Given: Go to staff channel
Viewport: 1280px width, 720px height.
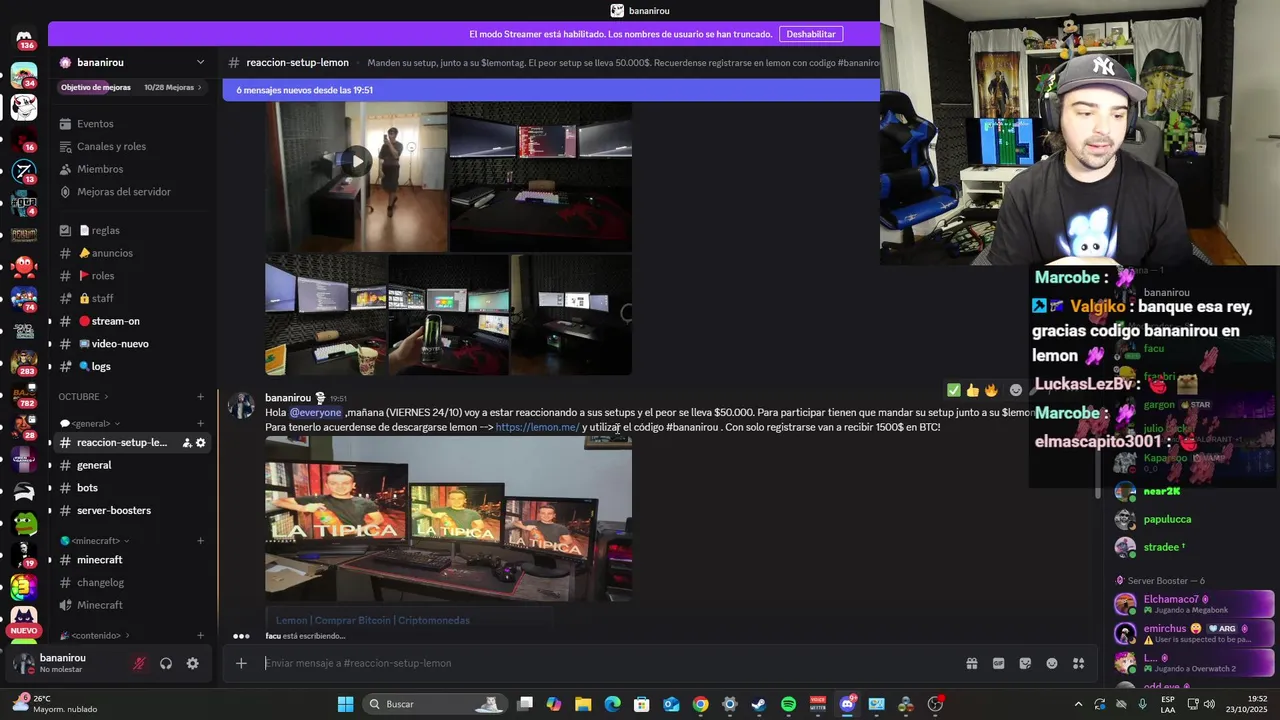Looking at the screenshot, I should point(132,298).
